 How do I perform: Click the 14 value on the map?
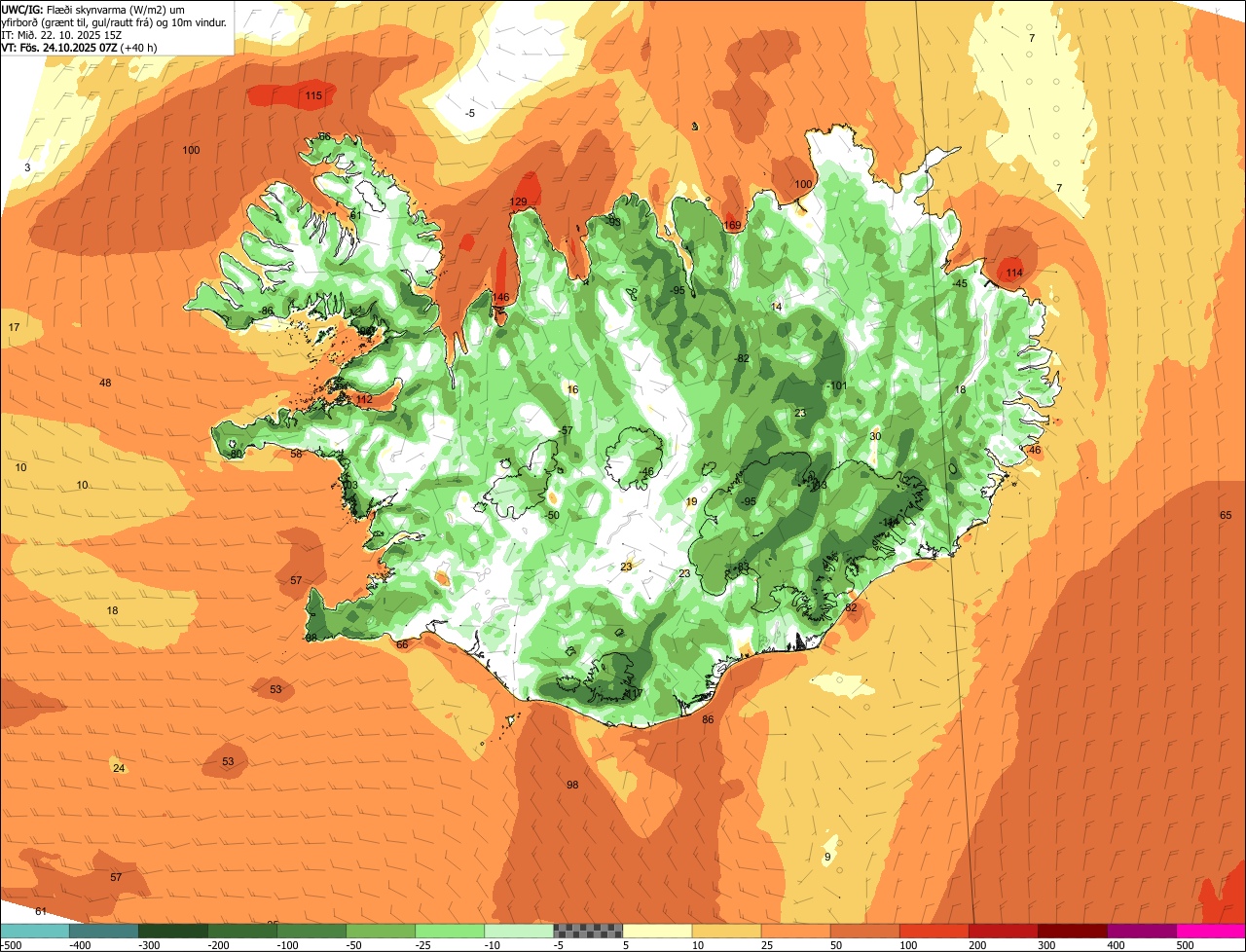(x=776, y=307)
